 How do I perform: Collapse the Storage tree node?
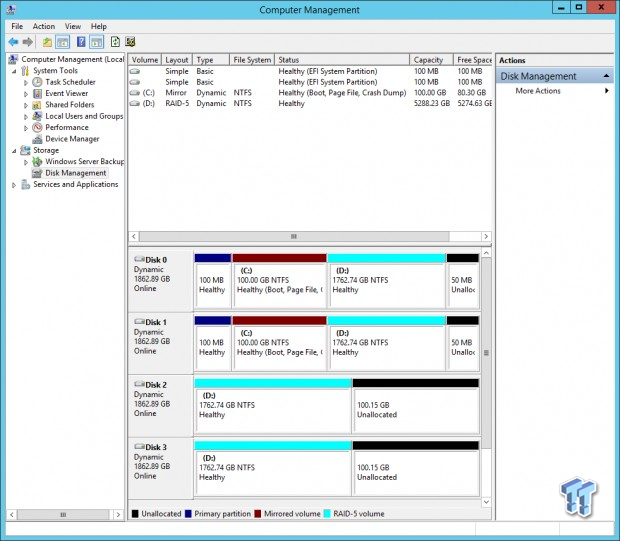point(15,151)
